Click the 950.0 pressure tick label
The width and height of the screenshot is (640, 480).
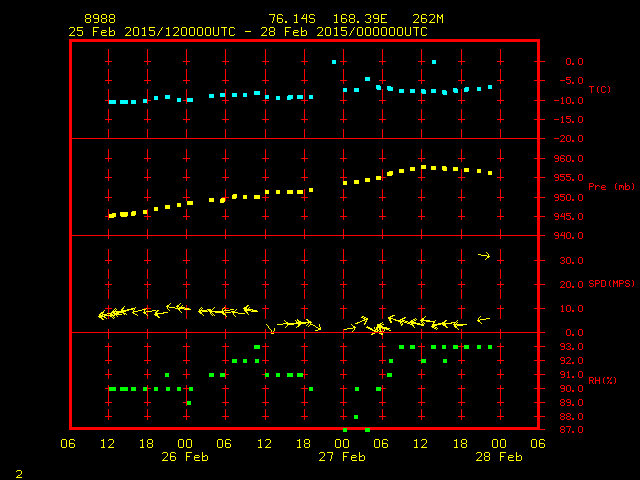coord(569,198)
